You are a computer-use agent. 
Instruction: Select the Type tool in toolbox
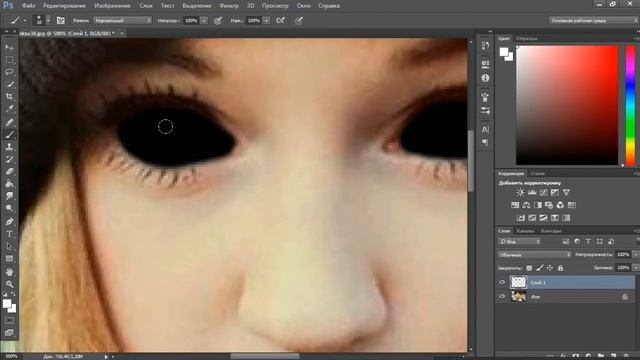tap(9, 234)
